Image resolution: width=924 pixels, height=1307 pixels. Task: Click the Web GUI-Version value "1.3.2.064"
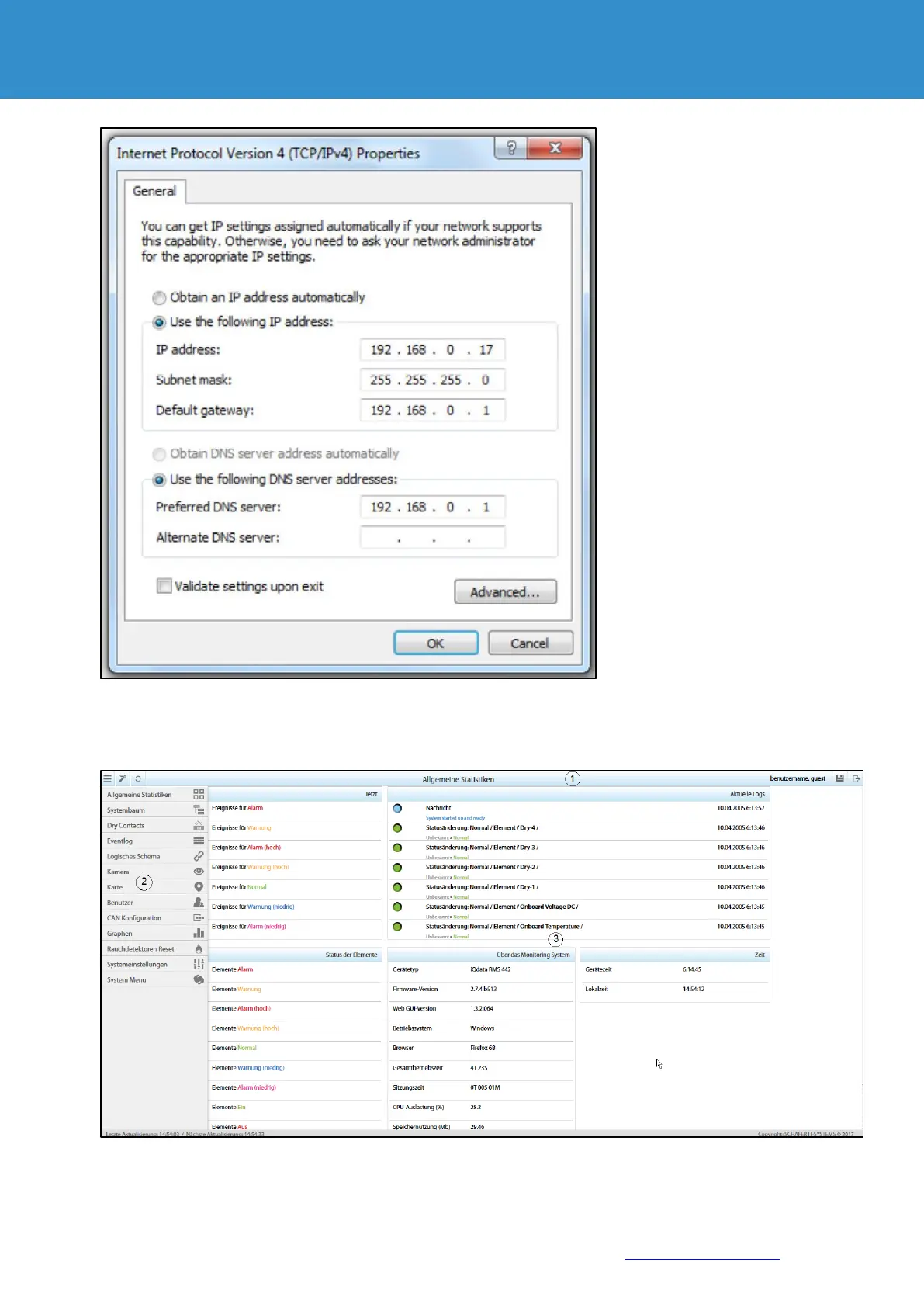click(x=482, y=1009)
